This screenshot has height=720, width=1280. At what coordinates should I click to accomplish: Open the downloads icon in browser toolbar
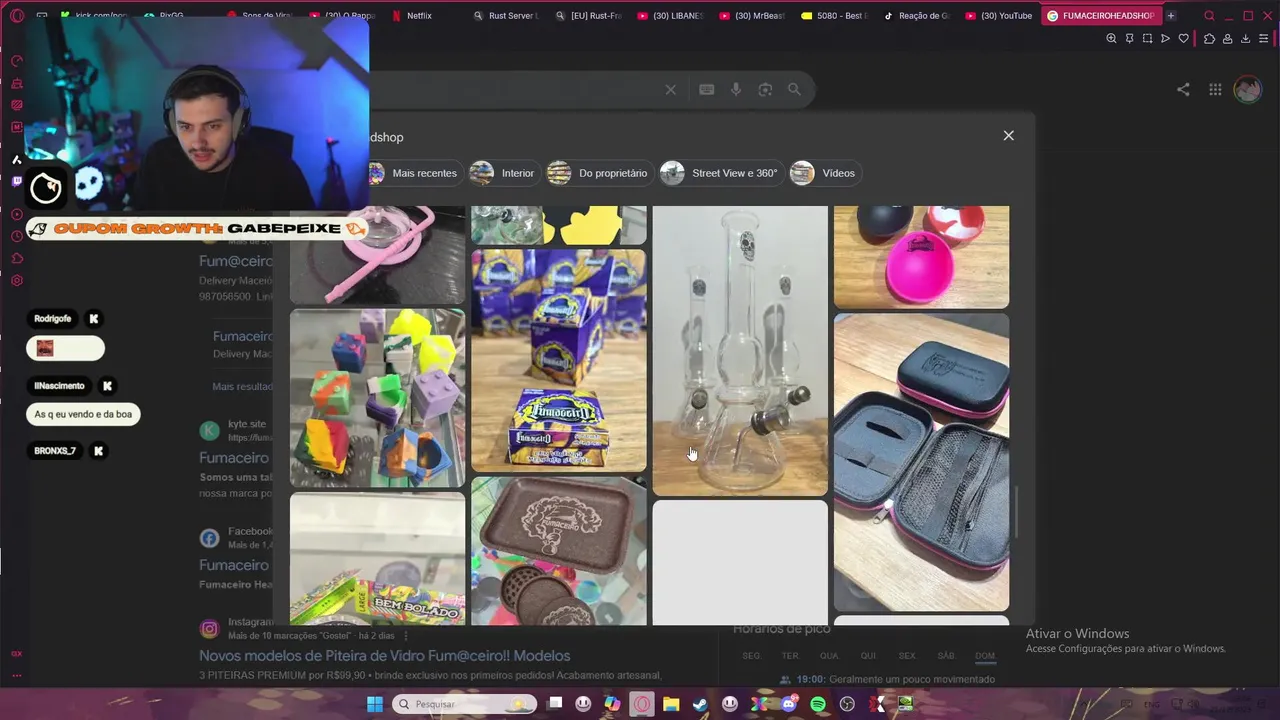(x=1245, y=39)
